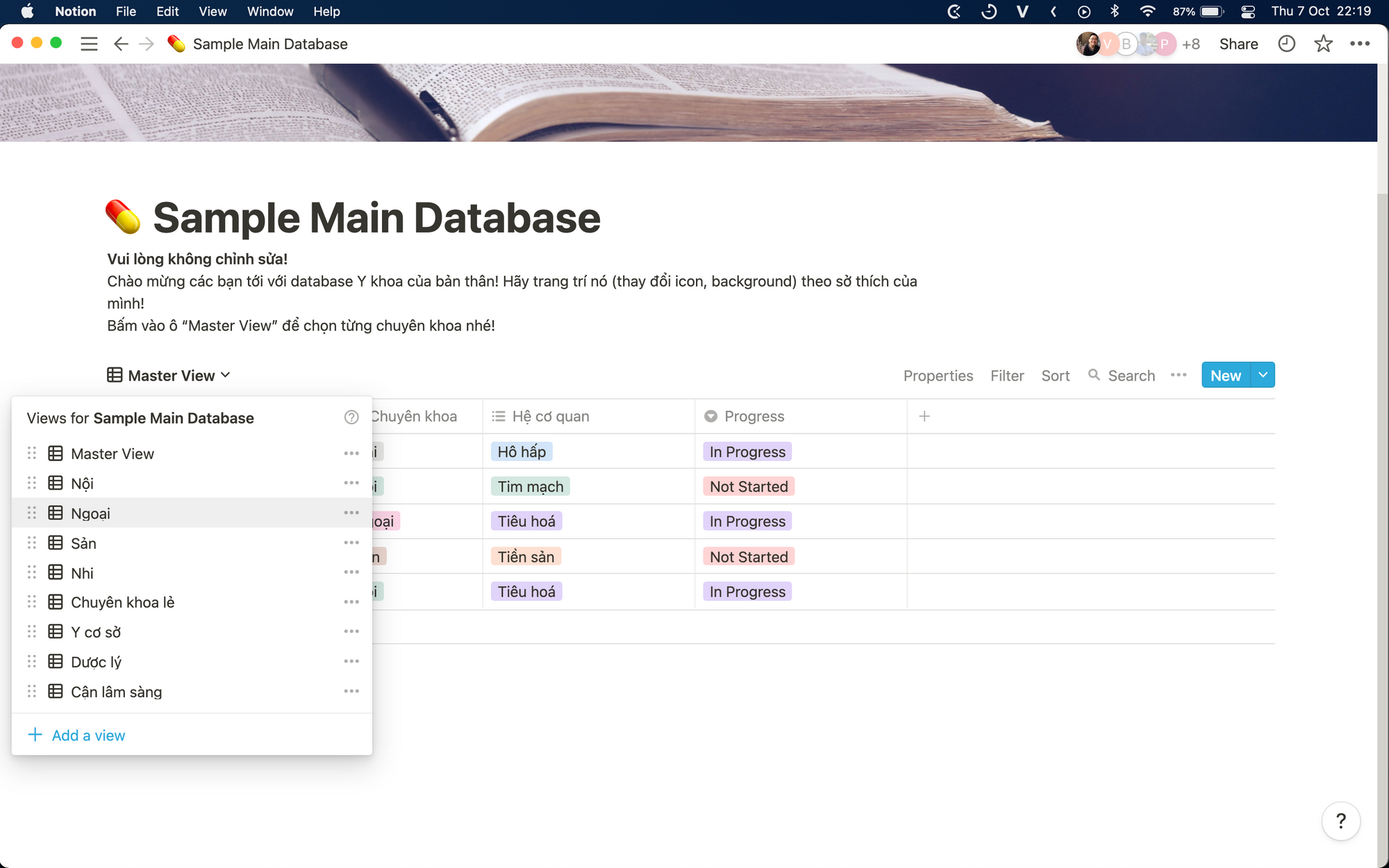Click the Tim mạch tag
The image size is (1389, 868).
(x=530, y=487)
